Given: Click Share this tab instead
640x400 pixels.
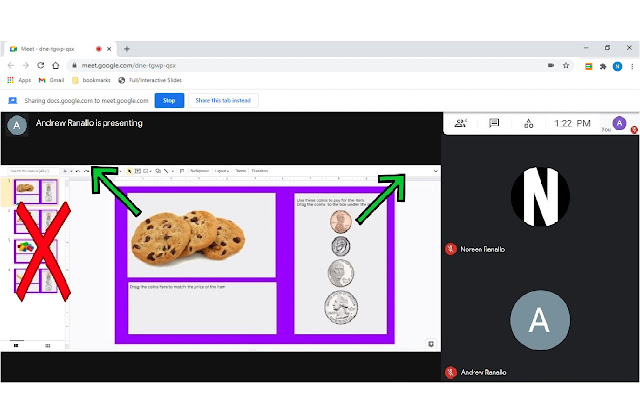Looking at the screenshot, I should [x=223, y=100].
